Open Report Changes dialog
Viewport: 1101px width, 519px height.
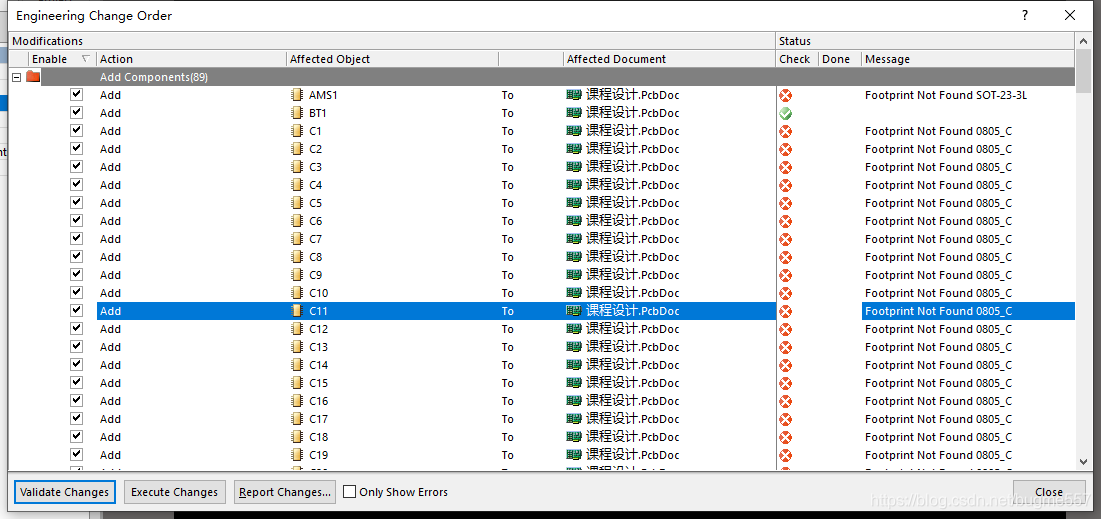pyautogui.click(x=284, y=492)
